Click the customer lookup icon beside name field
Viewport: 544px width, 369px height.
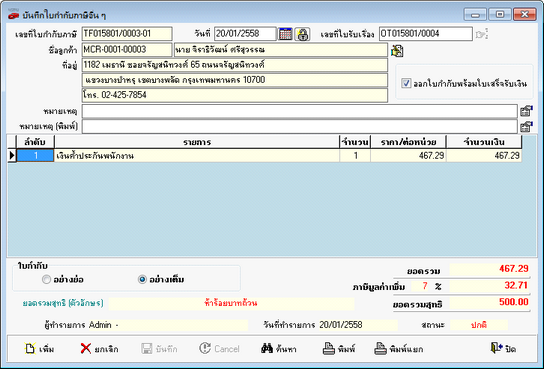pos(397,51)
